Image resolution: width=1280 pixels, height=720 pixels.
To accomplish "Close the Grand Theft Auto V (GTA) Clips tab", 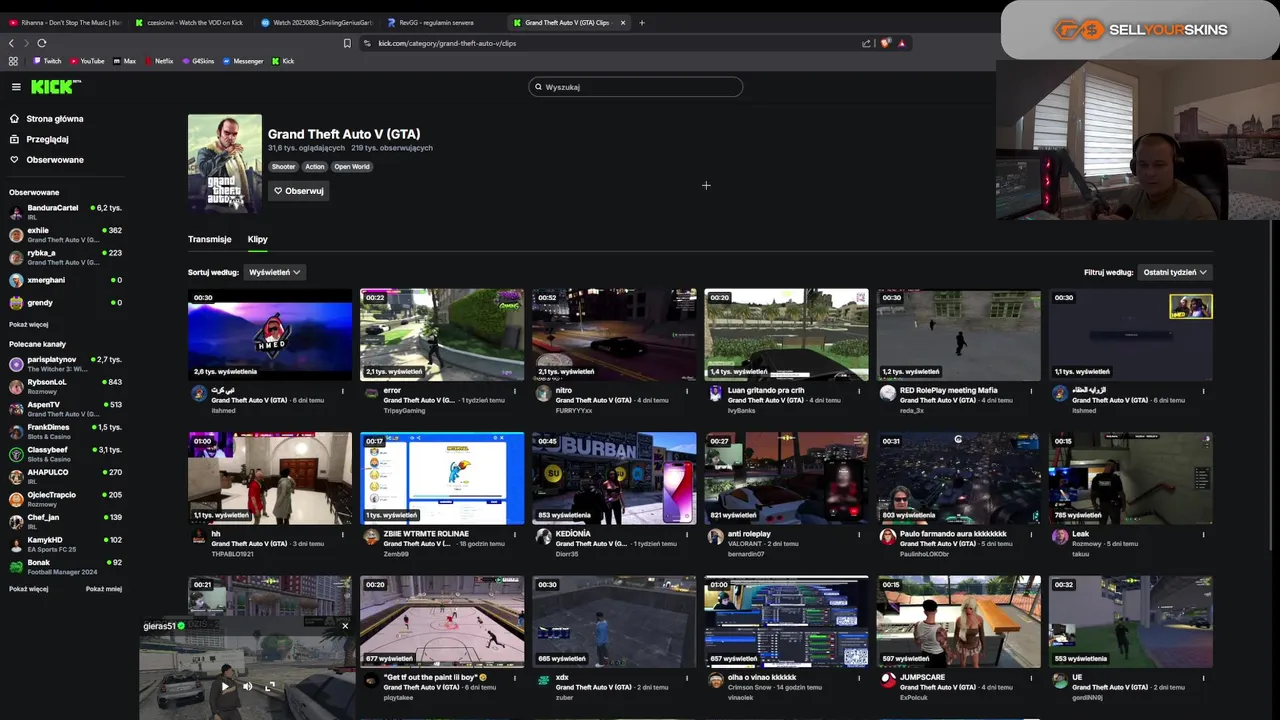I will (623, 22).
